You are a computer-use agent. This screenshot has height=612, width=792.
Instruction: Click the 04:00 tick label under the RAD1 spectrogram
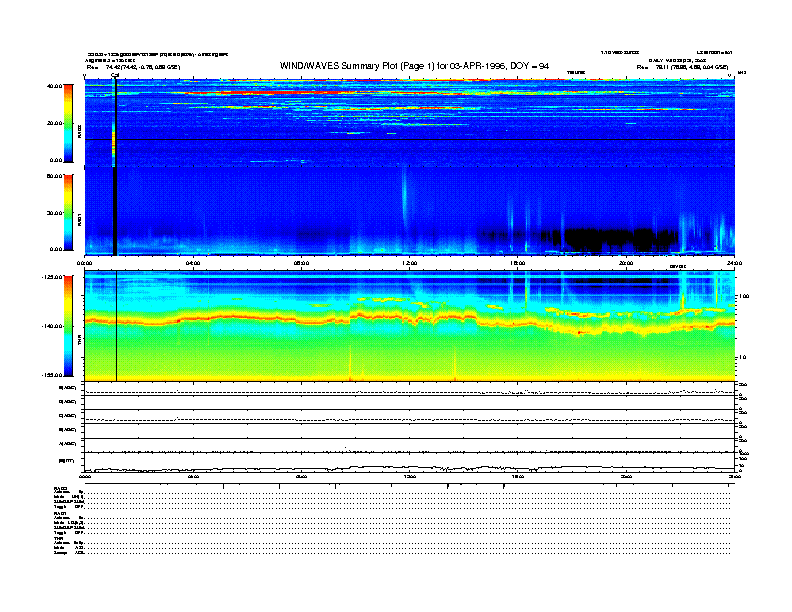pos(193,263)
